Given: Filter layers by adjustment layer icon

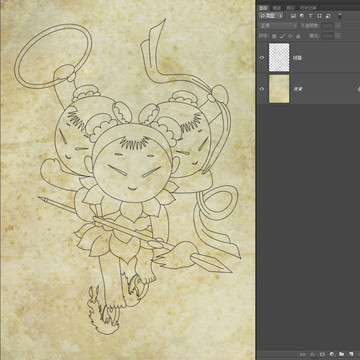Looking at the screenshot, I should 302,16.
